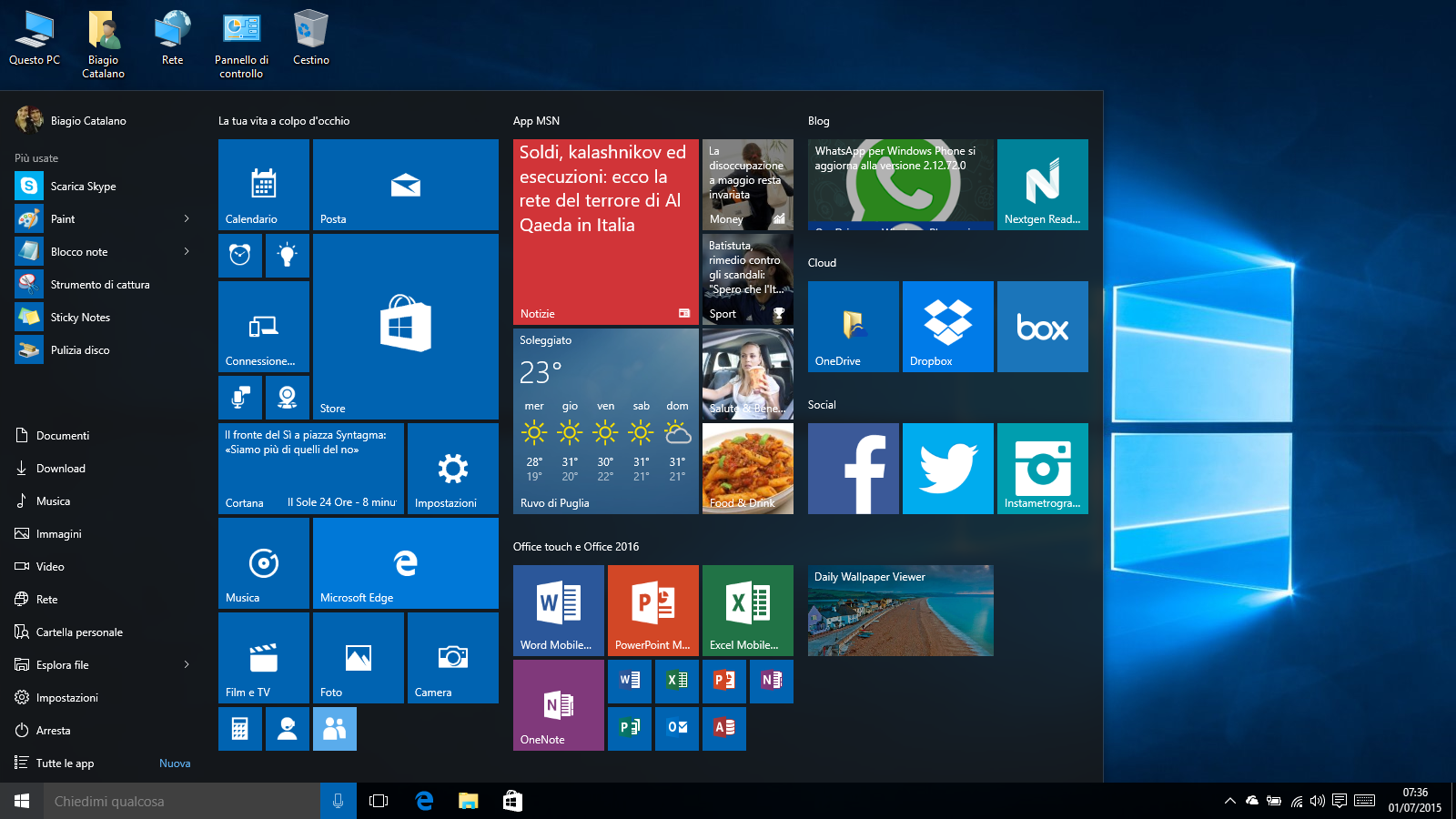Launch the Microsoft Edge tile
The width and height of the screenshot is (1456, 819).
point(406,563)
